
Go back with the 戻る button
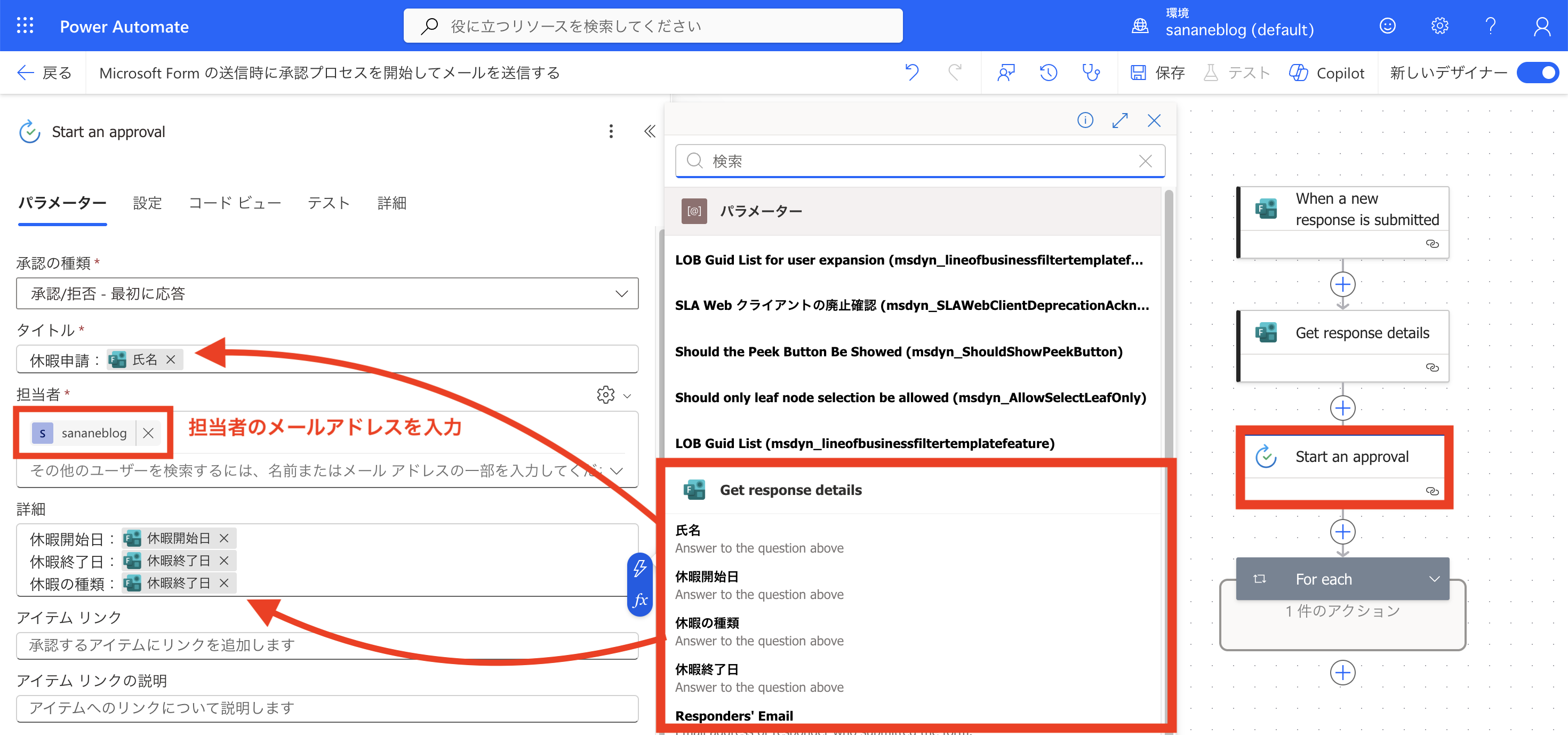pos(44,73)
